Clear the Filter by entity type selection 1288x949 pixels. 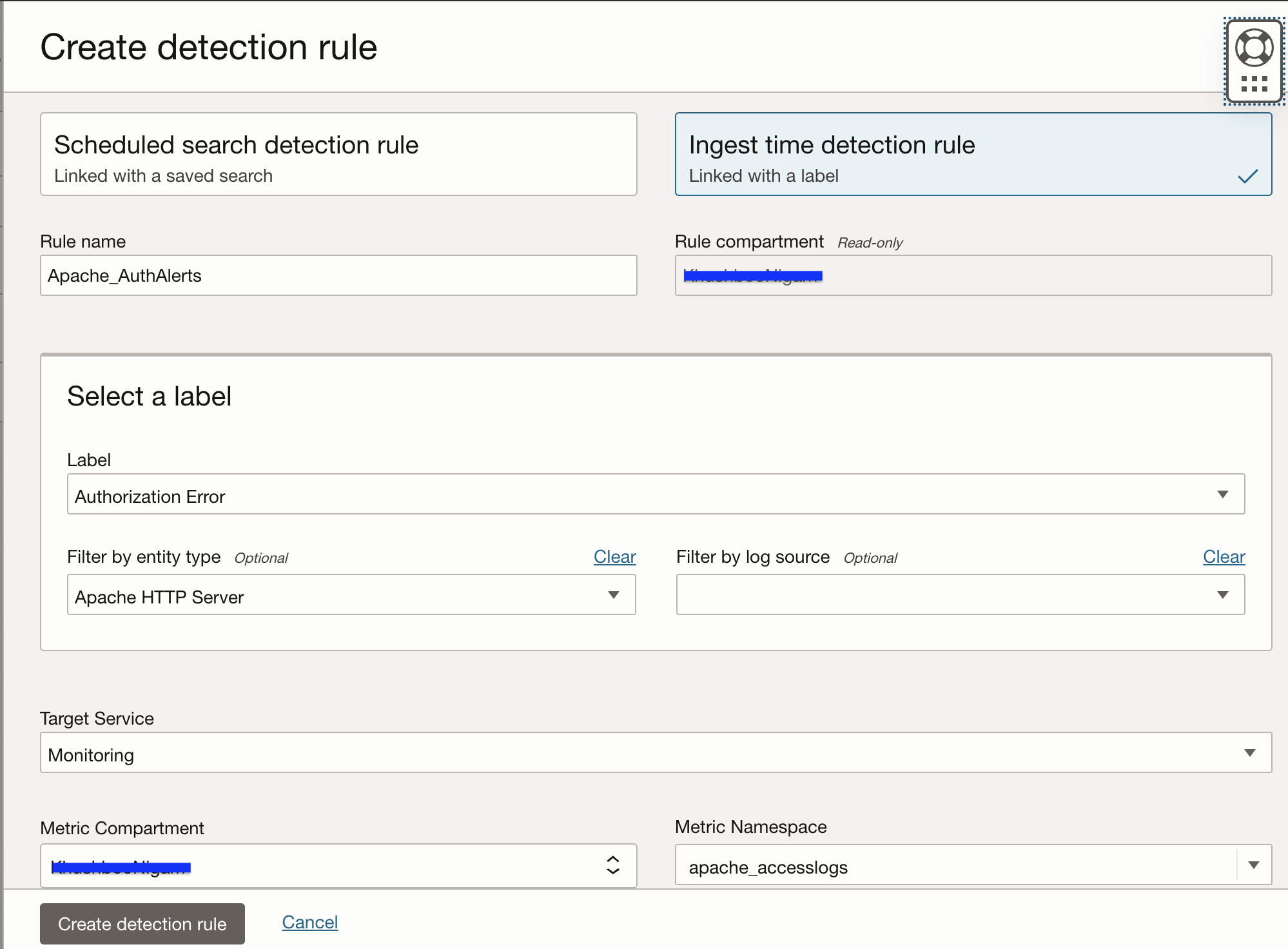614,556
